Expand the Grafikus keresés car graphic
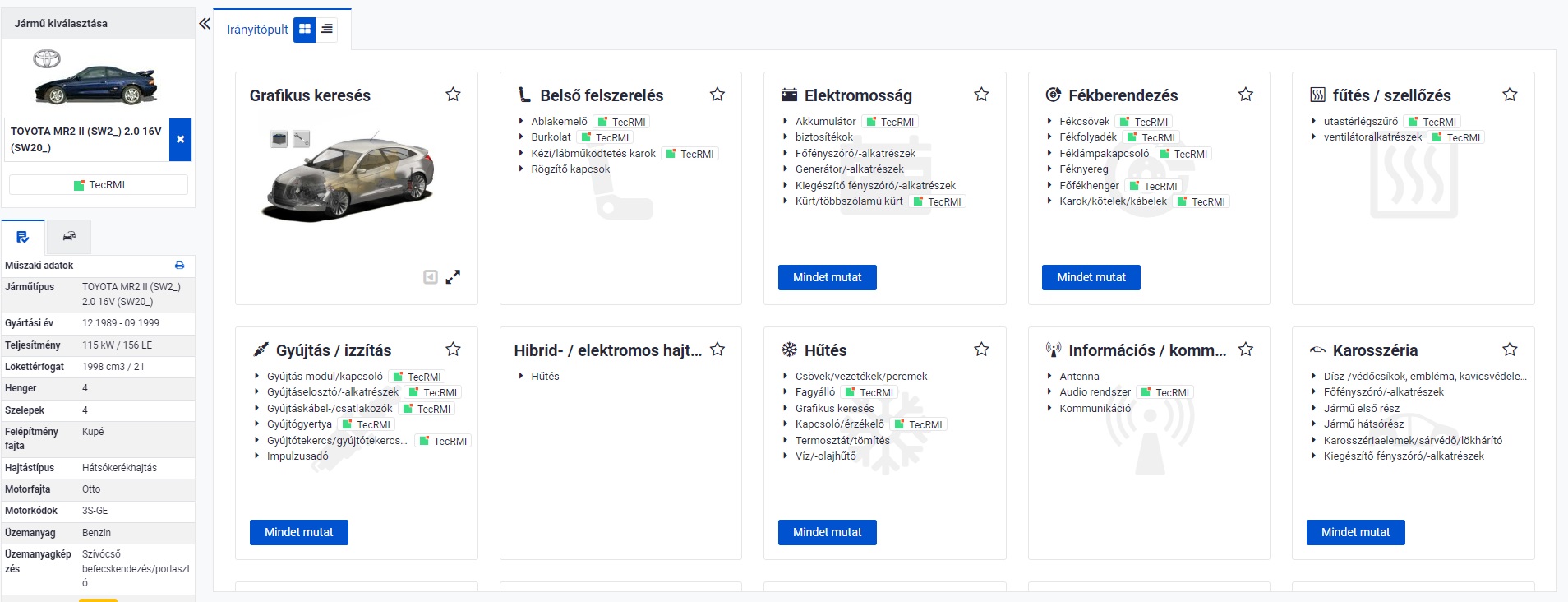This screenshot has width=1568, height=602. 453,277
